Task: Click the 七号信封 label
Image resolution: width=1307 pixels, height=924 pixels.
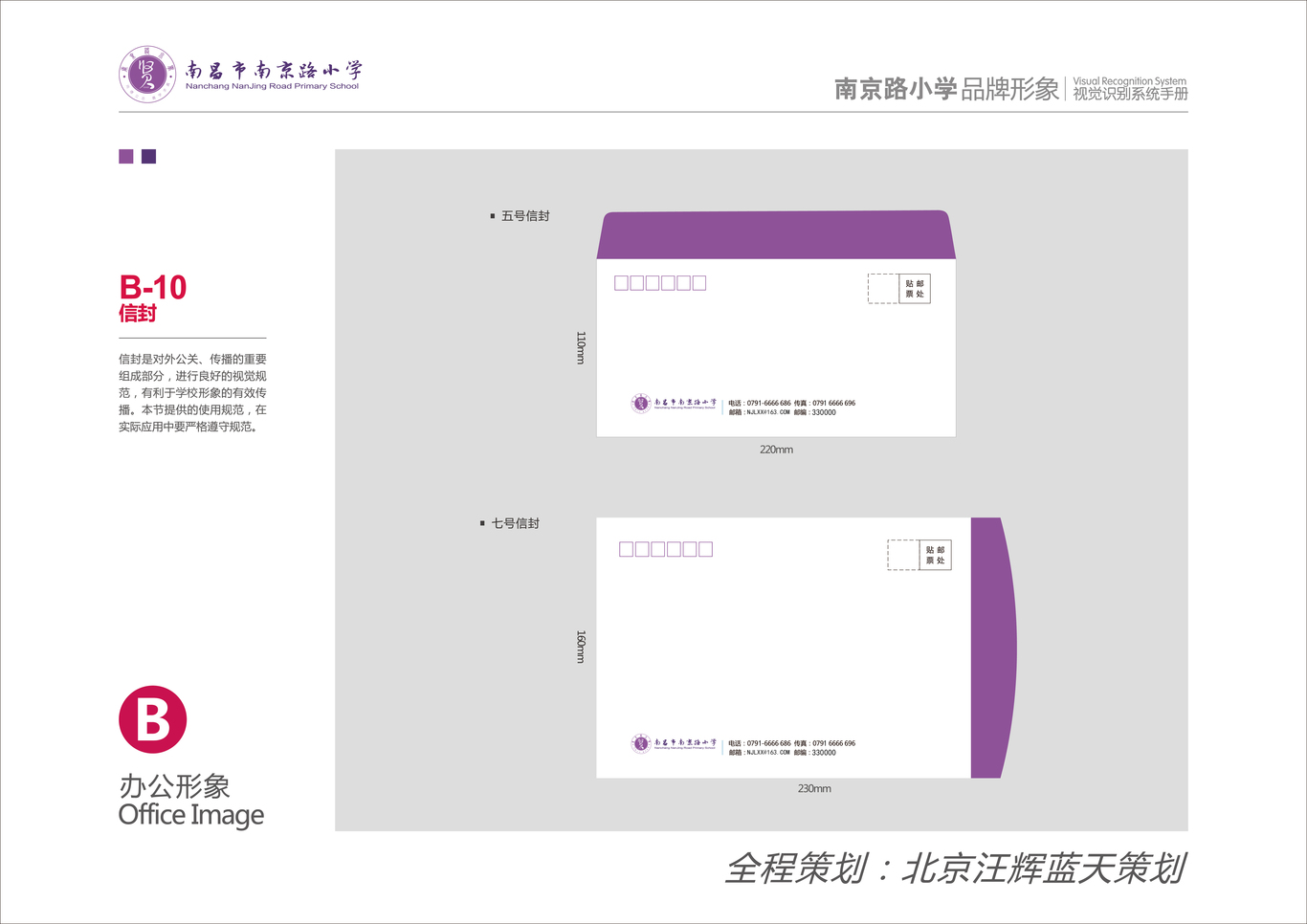Action: click(515, 523)
